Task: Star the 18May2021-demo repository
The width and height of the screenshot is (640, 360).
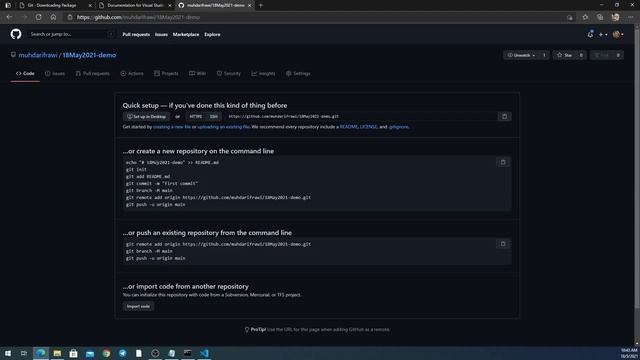Action: [564, 55]
